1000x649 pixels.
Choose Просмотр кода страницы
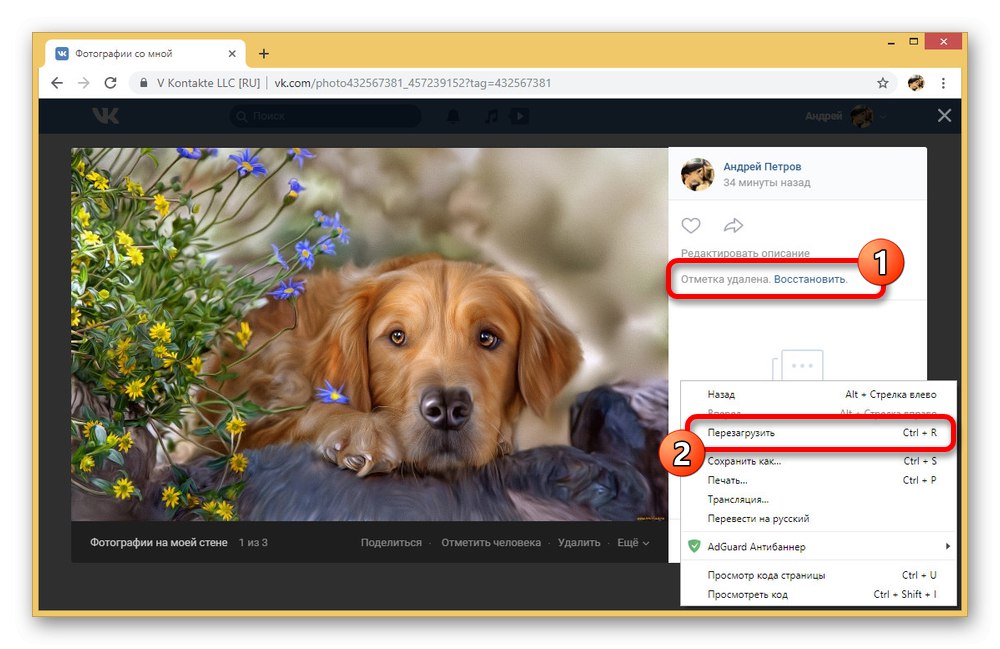tap(818, 575)
